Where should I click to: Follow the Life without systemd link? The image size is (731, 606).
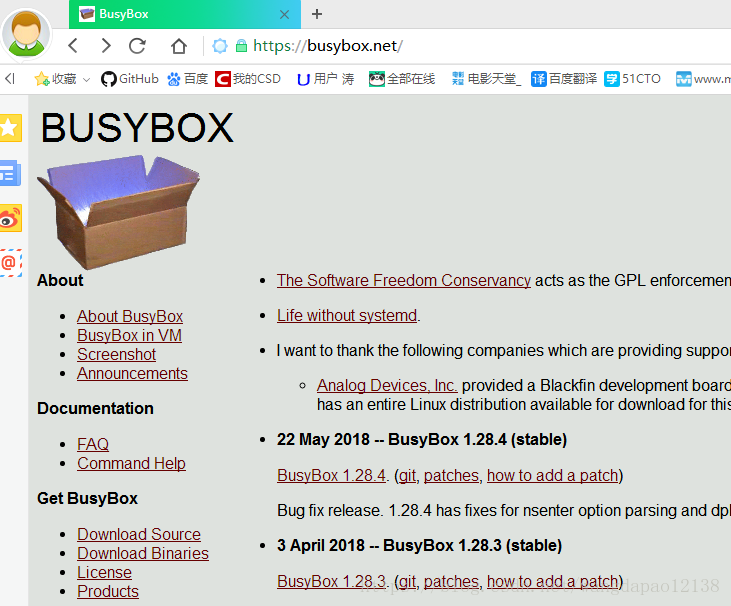(x=347, y=316)
